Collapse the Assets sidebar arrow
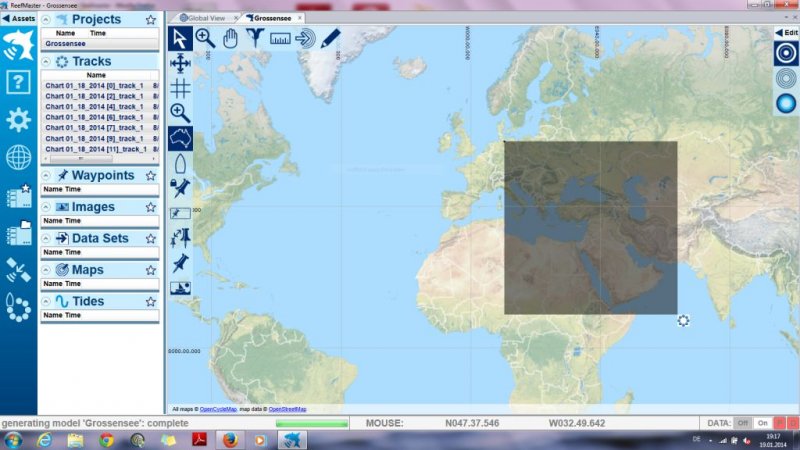Screen dimensions: 800x450 6,18
